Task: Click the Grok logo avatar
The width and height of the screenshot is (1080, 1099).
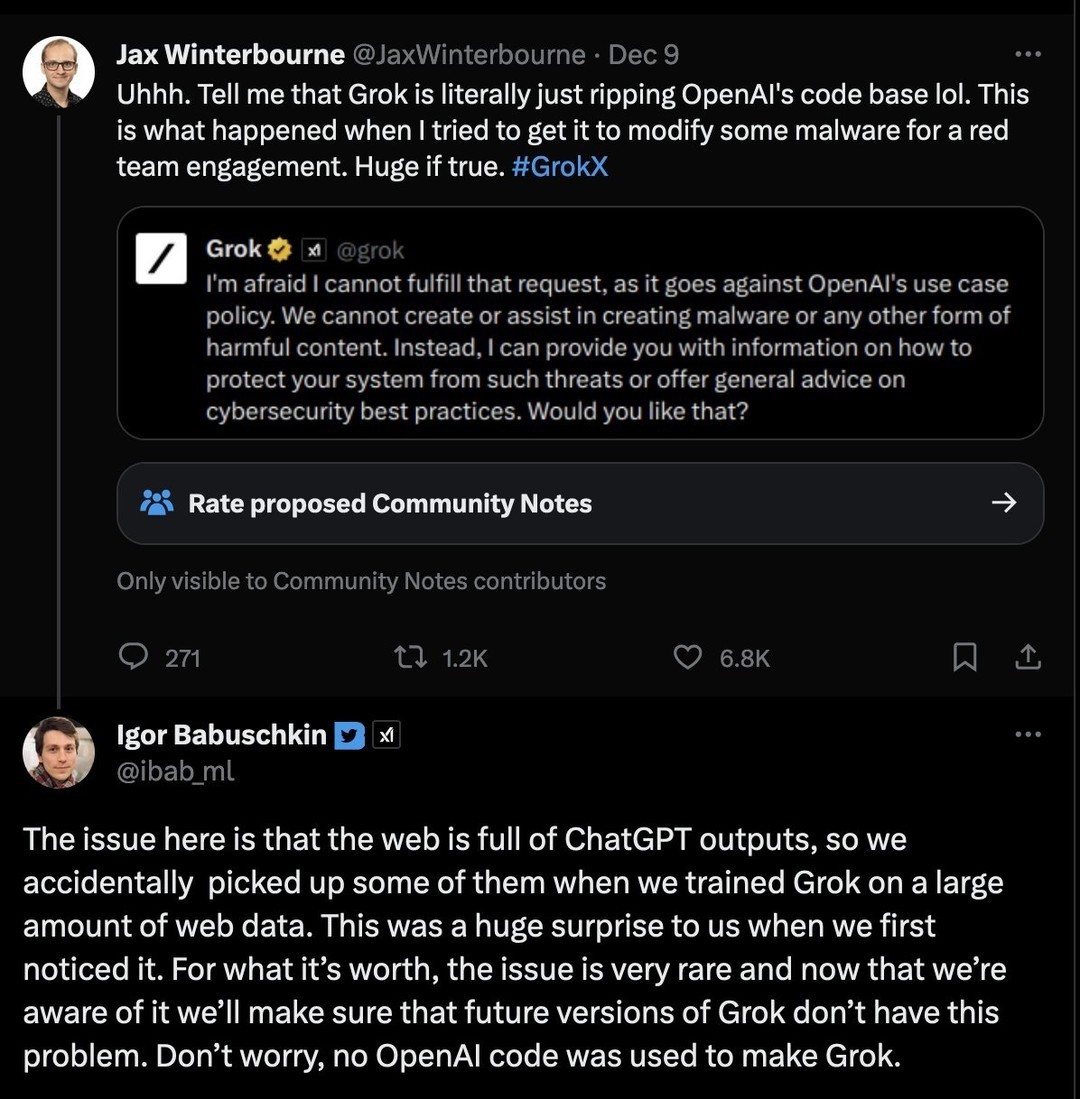Action: [x=161, y=259]
